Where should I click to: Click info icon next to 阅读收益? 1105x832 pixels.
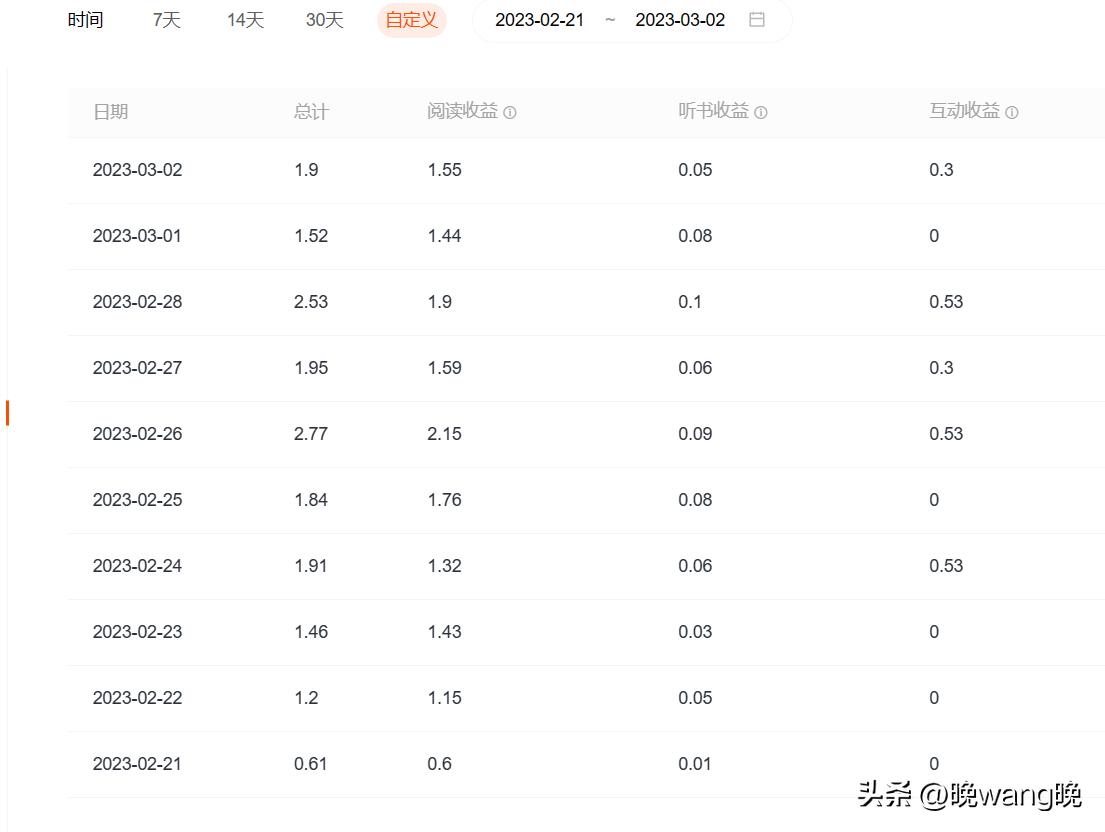(x=510, y=113)
